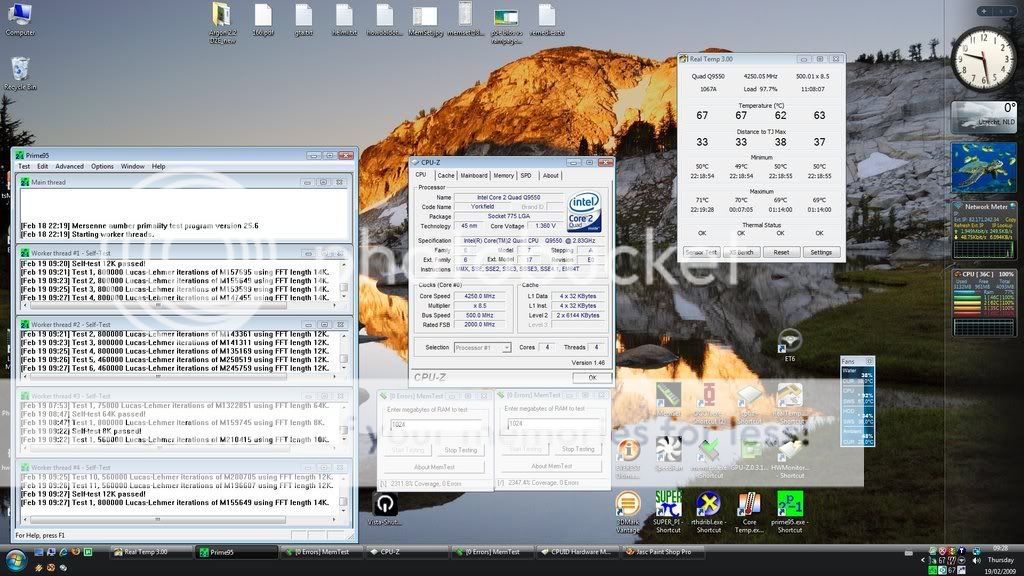
Task: Click the turtle slideshow gadget
Action: pyautogui.click(x=984, y=168)
